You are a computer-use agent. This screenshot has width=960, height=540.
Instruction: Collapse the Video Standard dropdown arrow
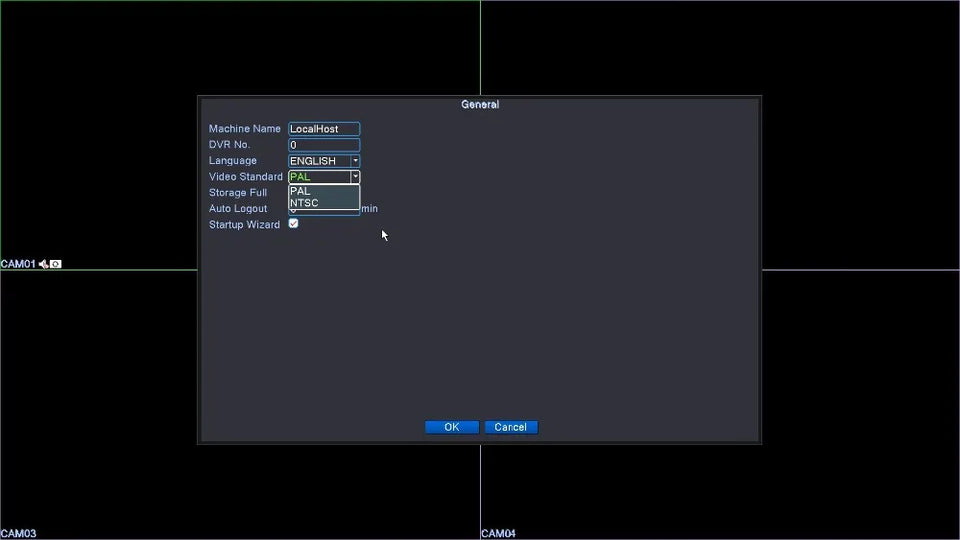[x=355, y=176]
